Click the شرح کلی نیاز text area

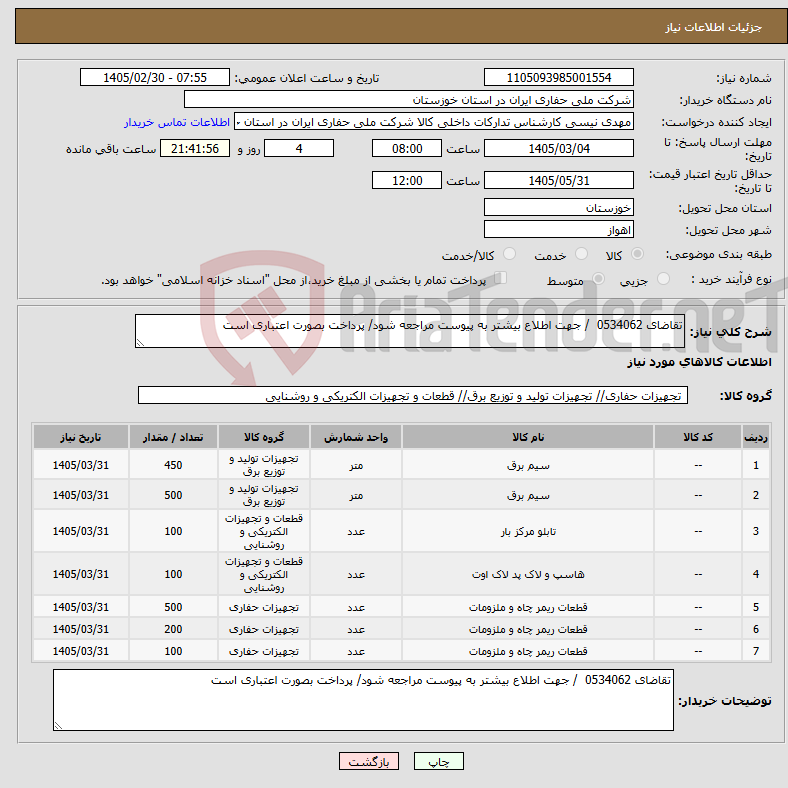410,331
